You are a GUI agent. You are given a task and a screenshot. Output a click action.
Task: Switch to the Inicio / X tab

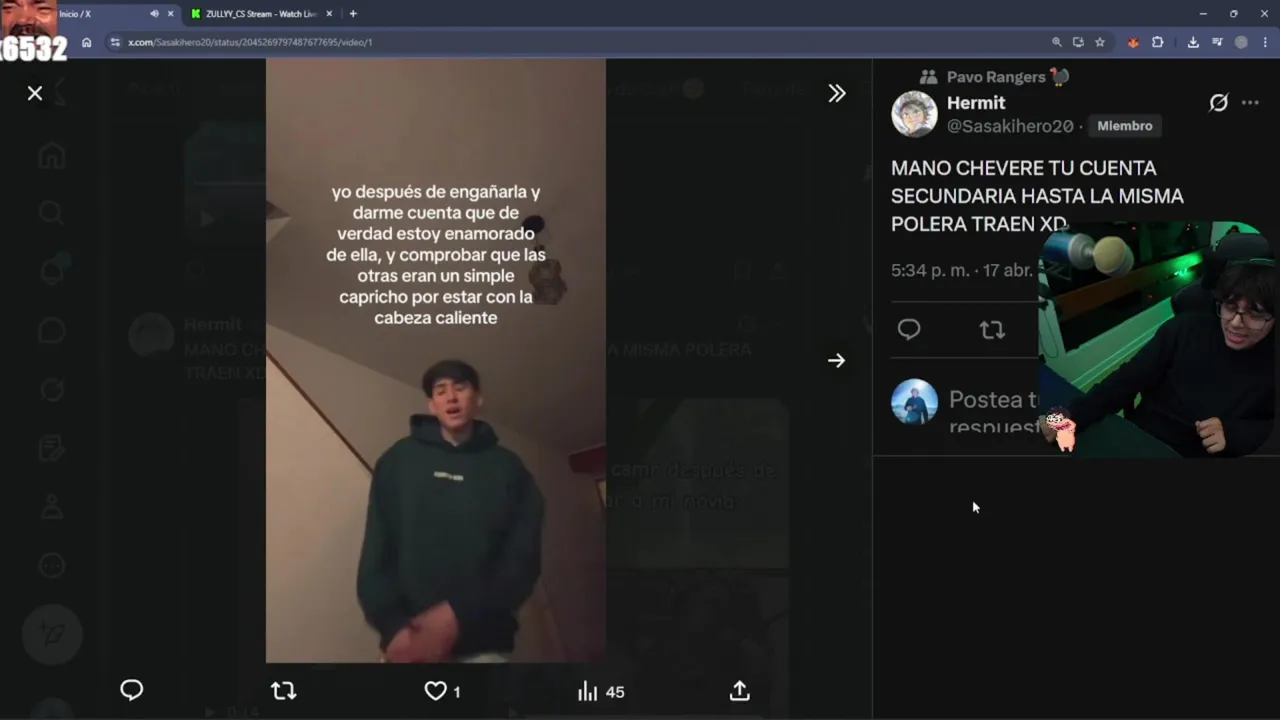click(x=88, y=14)
